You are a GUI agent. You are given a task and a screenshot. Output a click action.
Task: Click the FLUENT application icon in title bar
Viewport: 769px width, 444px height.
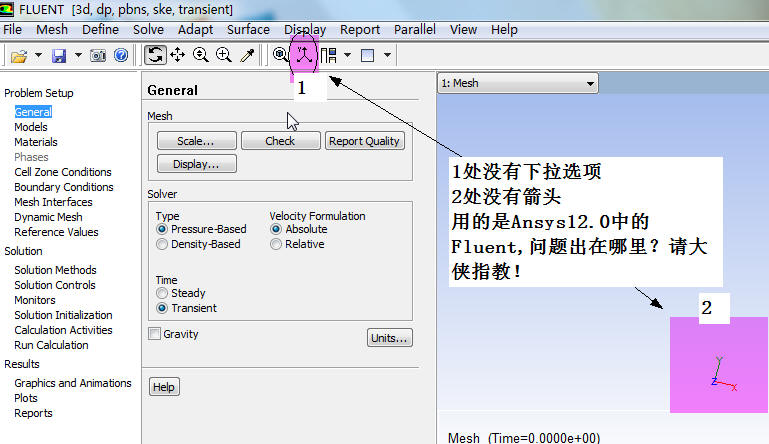click(7, 9)
